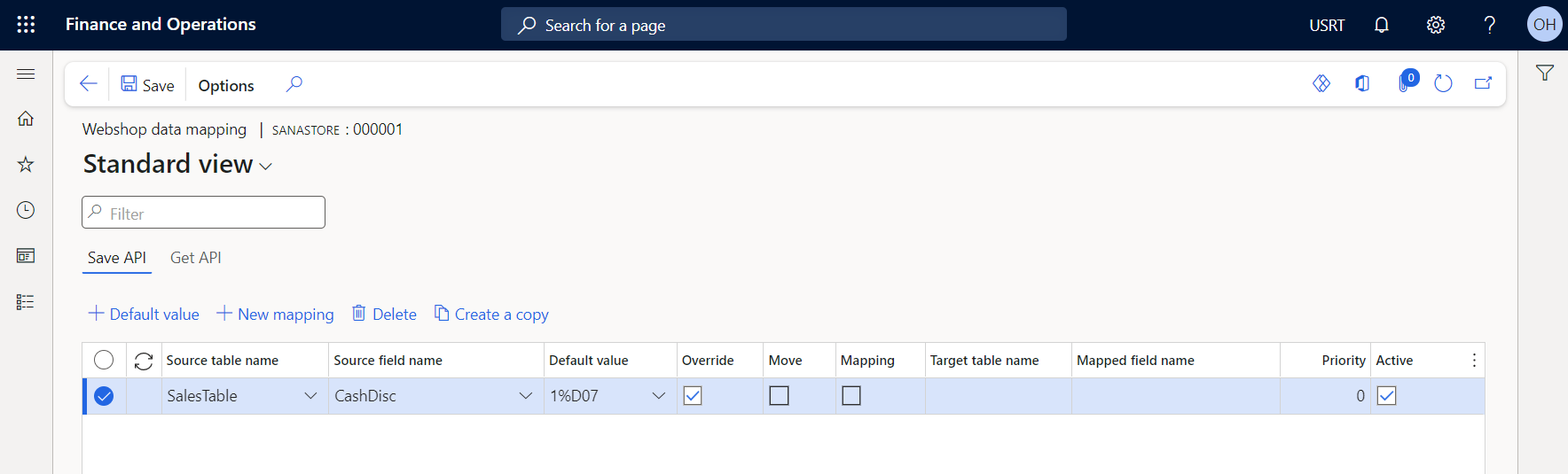The height and width of the screenshot is (474, 1568).
Task: Open the OH user account avatar
Action: click(x=1544, y=25)
